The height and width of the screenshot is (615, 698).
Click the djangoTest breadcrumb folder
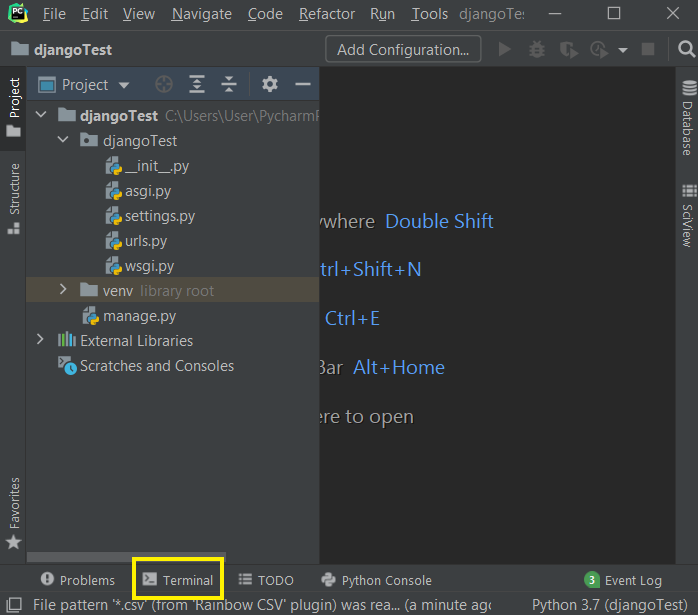tap(62, 49)
